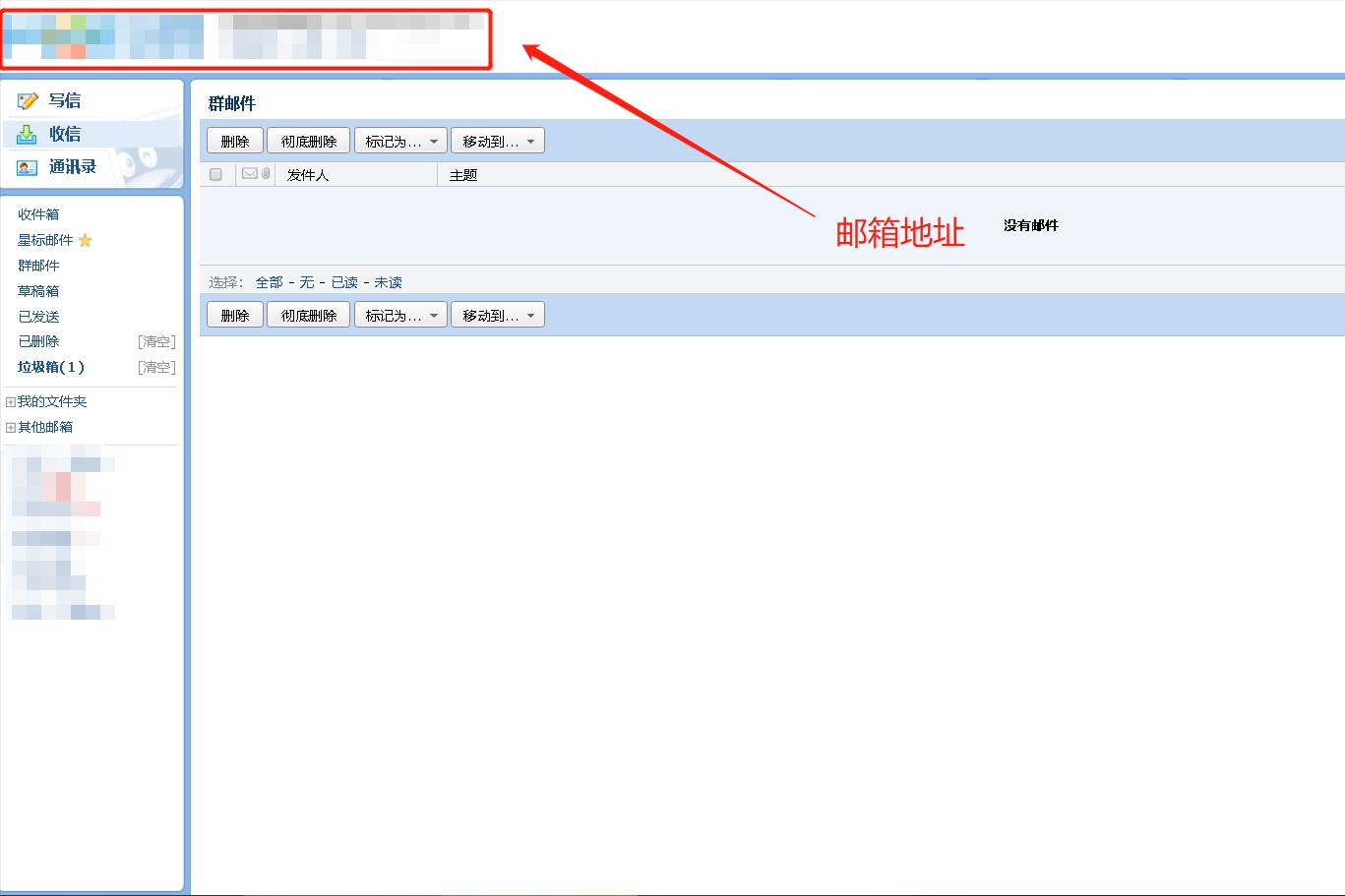The width and height of the screenshot is (1345, 896).
Task: Open 通讯录 contacts via its card icon
Action: (x=27, y=167)
